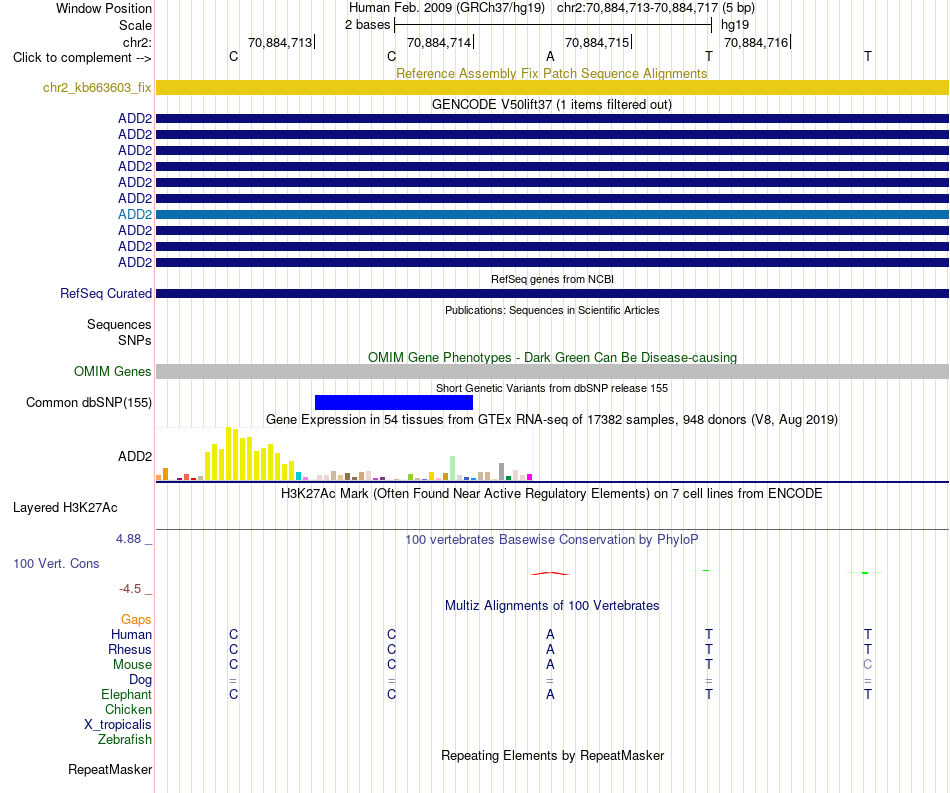
Task: Open Reference Assembly Fix Patch Sequence Alignments title
Action: 551,73
